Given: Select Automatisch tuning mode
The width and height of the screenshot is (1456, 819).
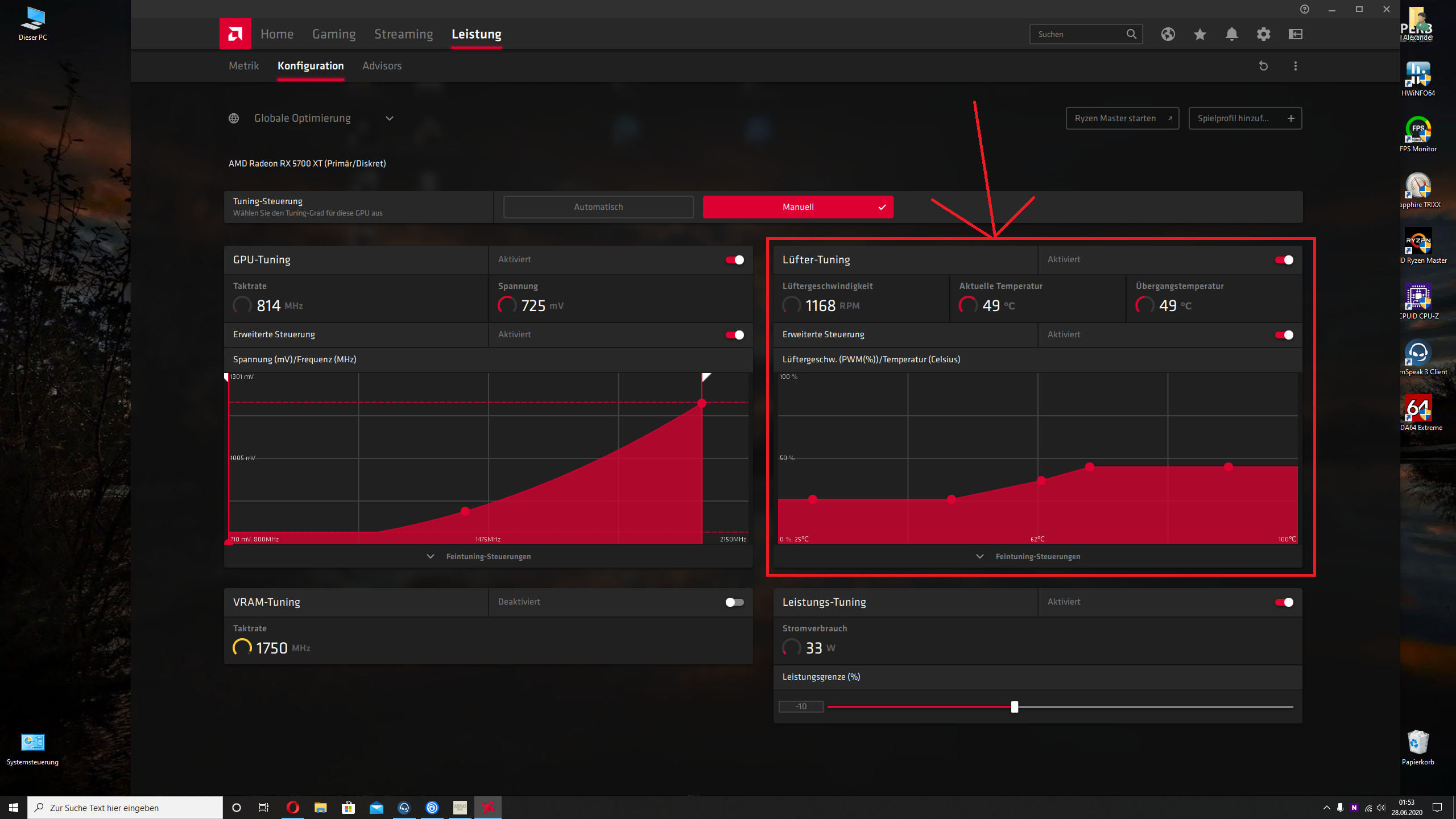Looking at the screenshot, I should click(x=598, y=207).
